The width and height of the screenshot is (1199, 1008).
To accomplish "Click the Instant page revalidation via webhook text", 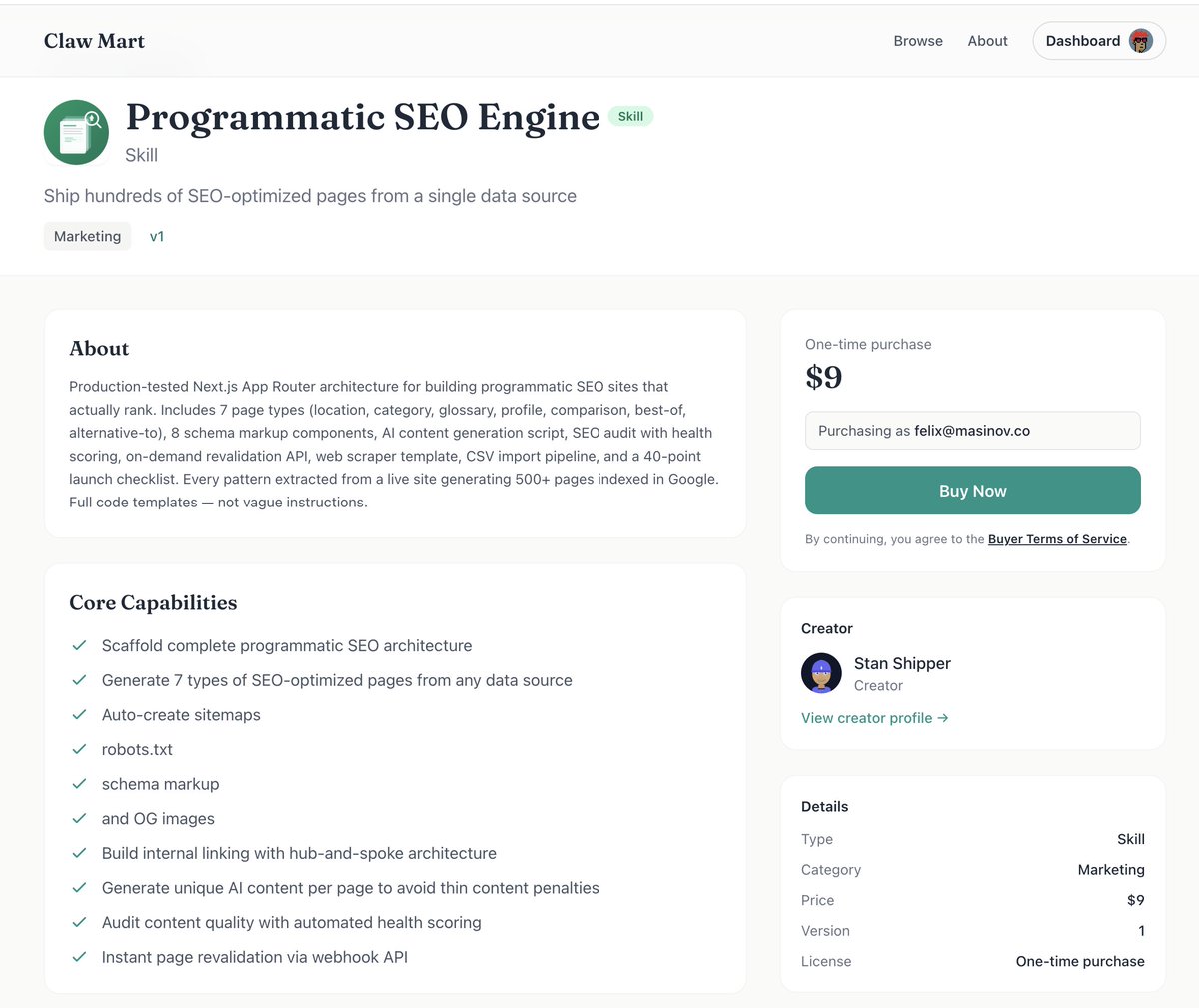I will tap(255, 957).
